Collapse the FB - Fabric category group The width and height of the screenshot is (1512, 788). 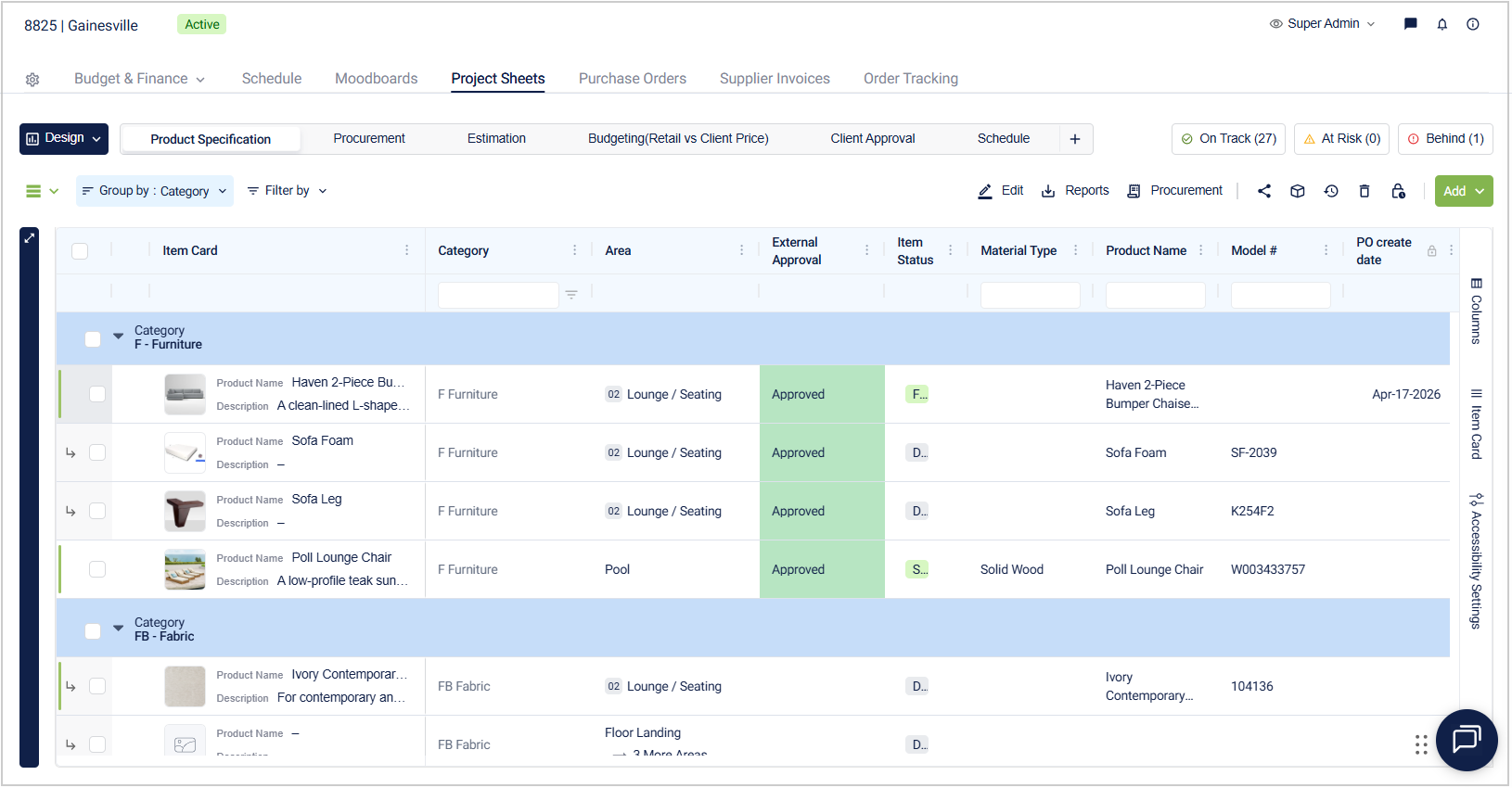118,628
